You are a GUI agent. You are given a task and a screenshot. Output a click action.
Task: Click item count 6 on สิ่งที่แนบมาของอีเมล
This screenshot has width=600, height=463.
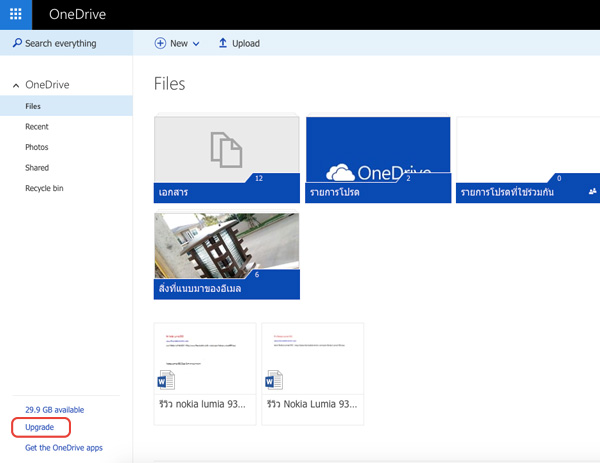click(257, 275)
